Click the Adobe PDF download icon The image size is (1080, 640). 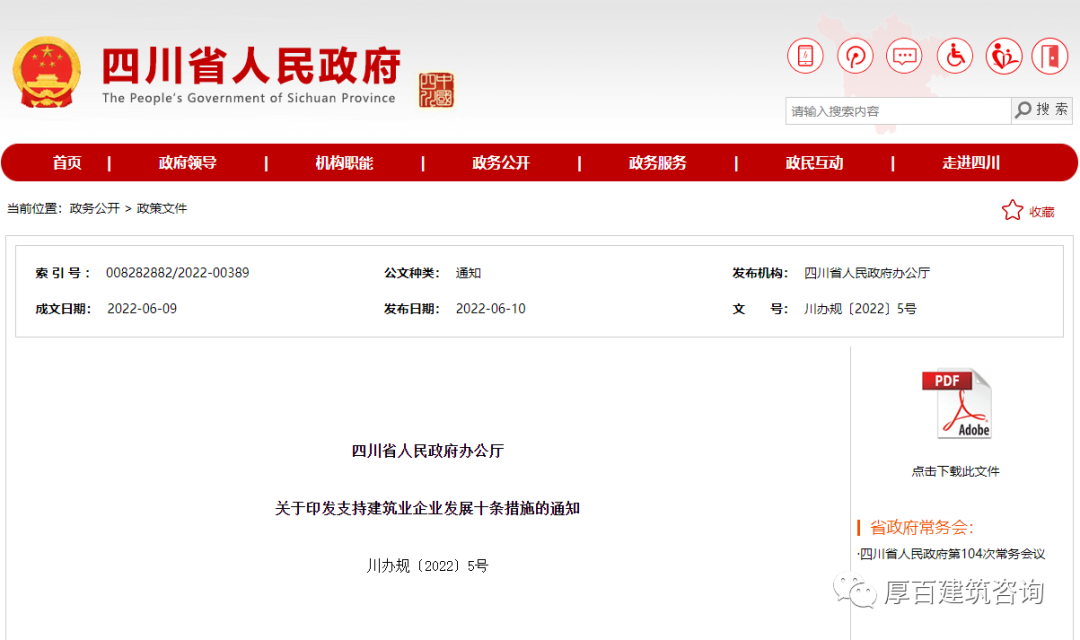coord(956,404)
